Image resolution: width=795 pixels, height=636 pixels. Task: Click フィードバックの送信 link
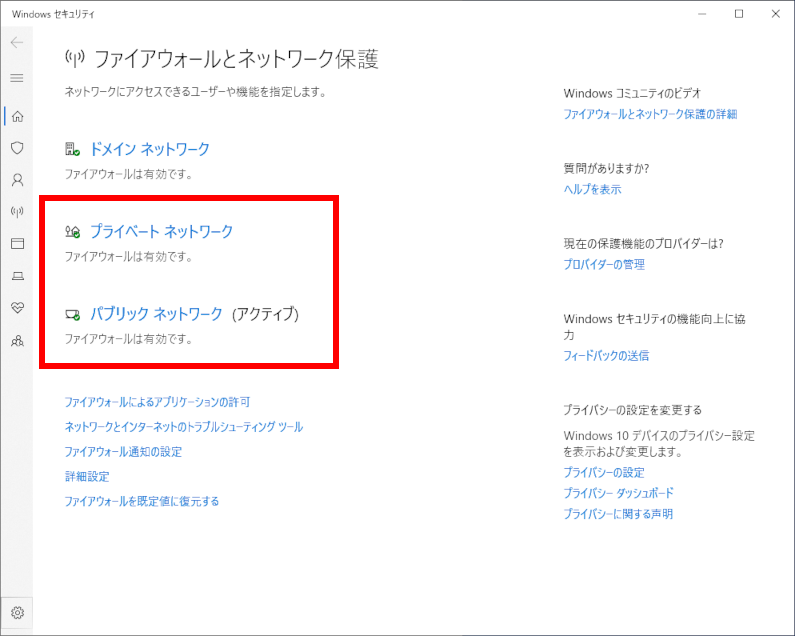(x=606, y=356)
